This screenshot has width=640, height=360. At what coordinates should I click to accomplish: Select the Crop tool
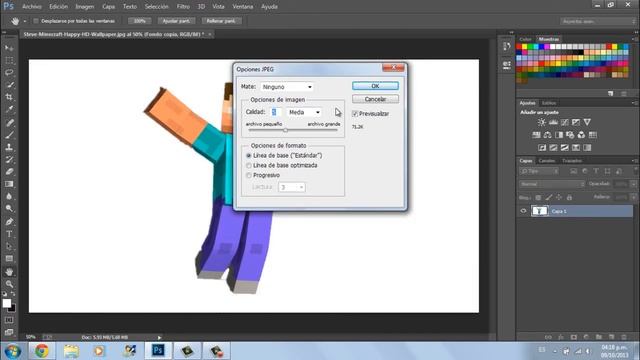[9, 97]
